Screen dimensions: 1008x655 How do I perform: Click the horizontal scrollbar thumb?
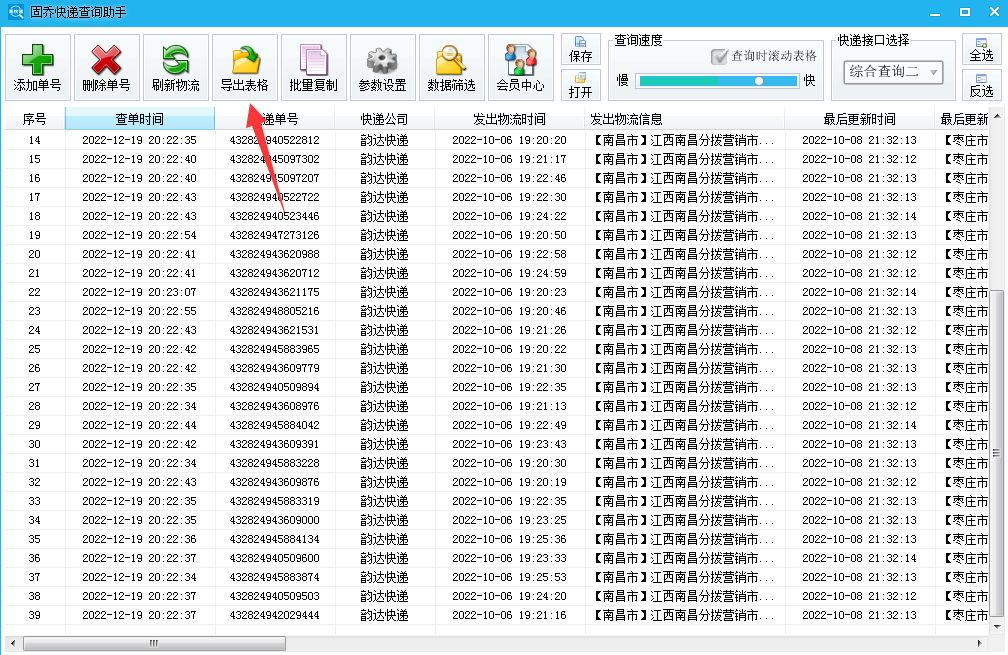pos(154,643)
